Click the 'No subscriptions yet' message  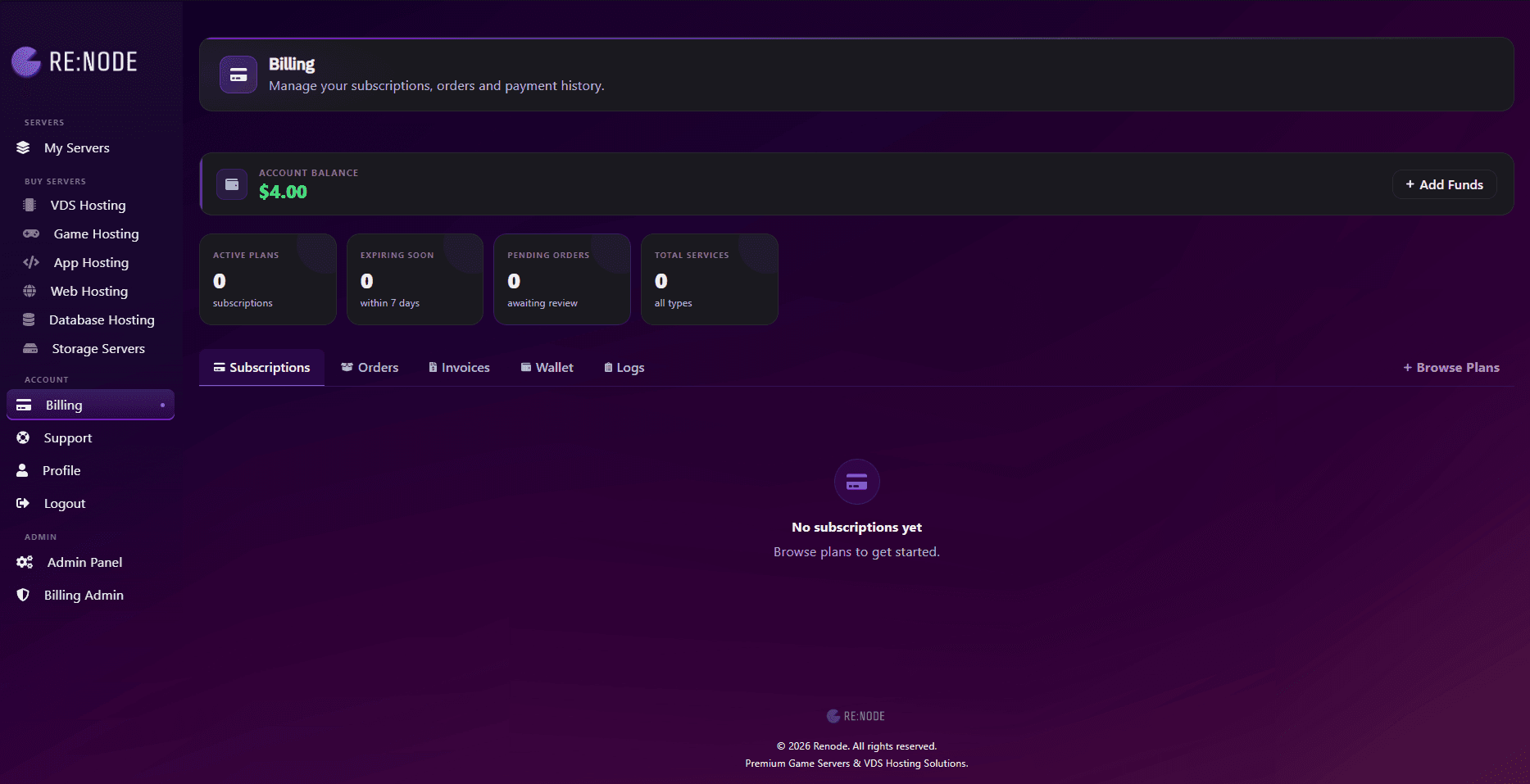[x=856, y=527]
